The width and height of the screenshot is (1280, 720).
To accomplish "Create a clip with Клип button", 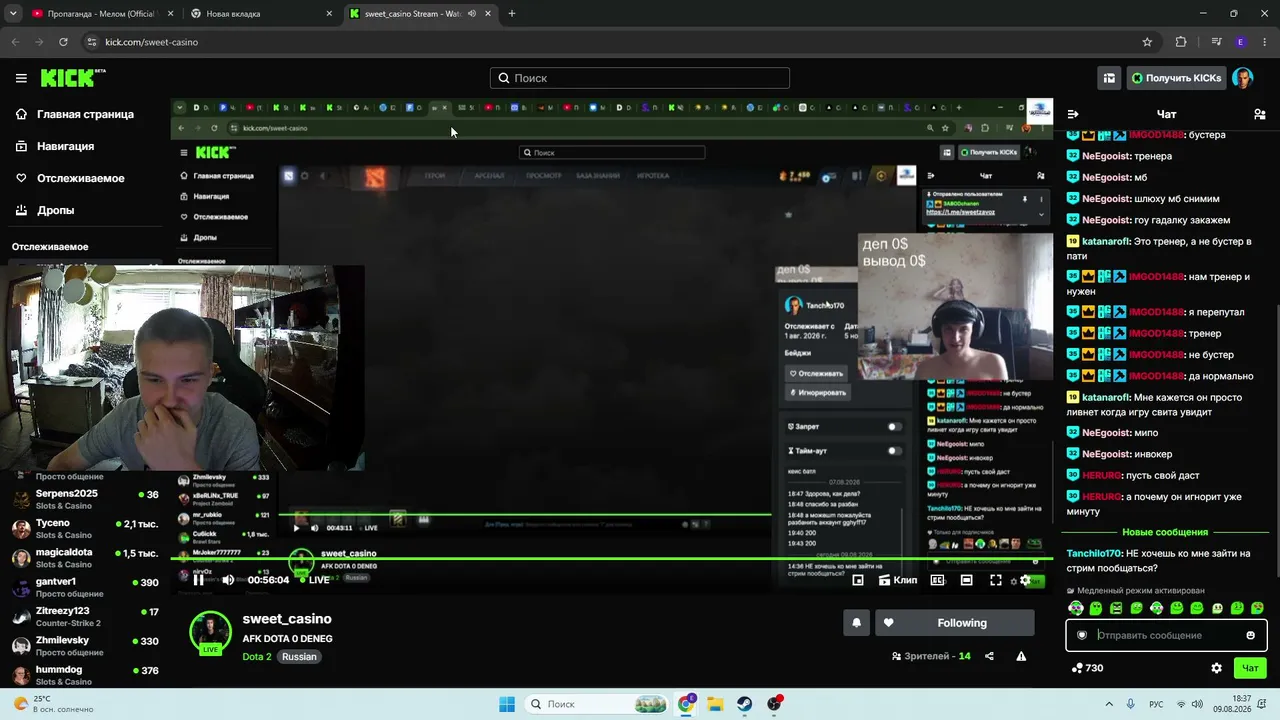I will pos(897,580).
